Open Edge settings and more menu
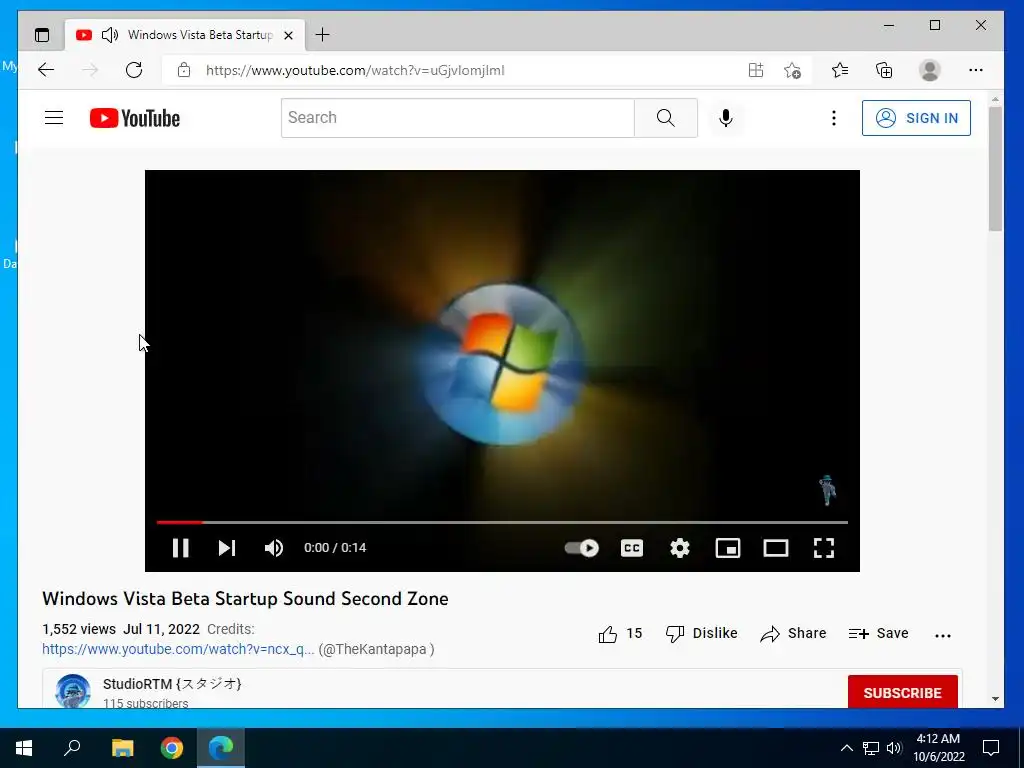Screen dimensions: 1024x768 coord(976,70)
